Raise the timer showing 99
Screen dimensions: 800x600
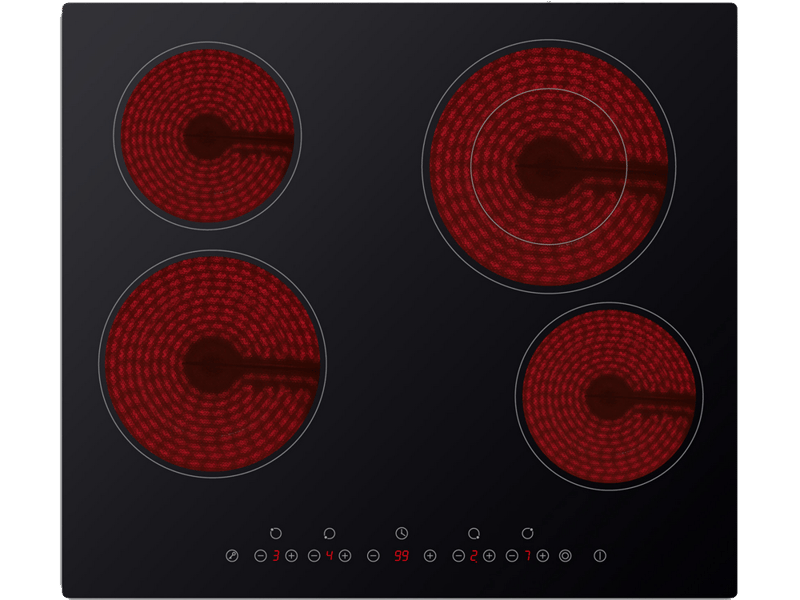pyautogui.click(x=430, y=556)
